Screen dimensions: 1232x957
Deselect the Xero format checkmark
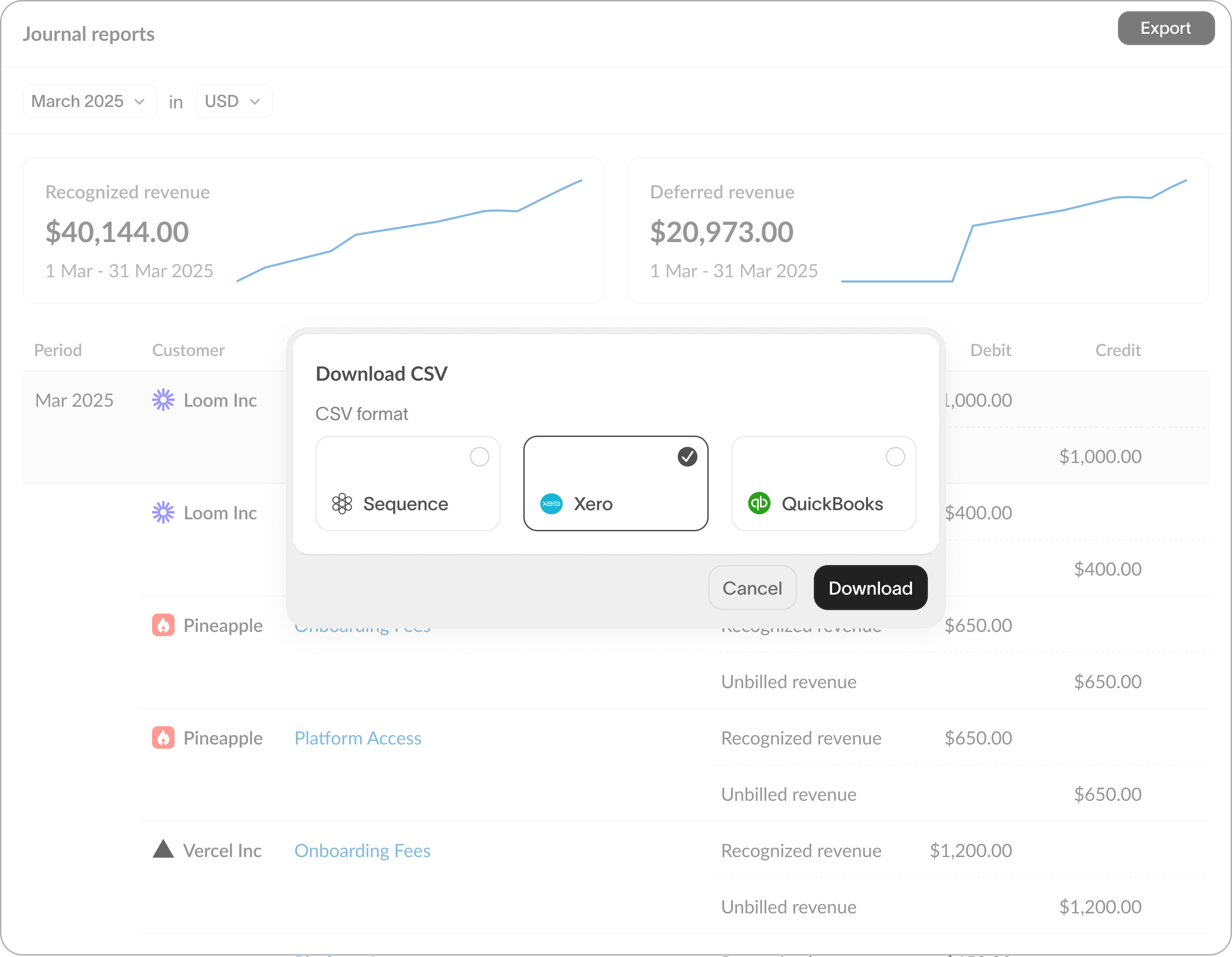(687, 457)
